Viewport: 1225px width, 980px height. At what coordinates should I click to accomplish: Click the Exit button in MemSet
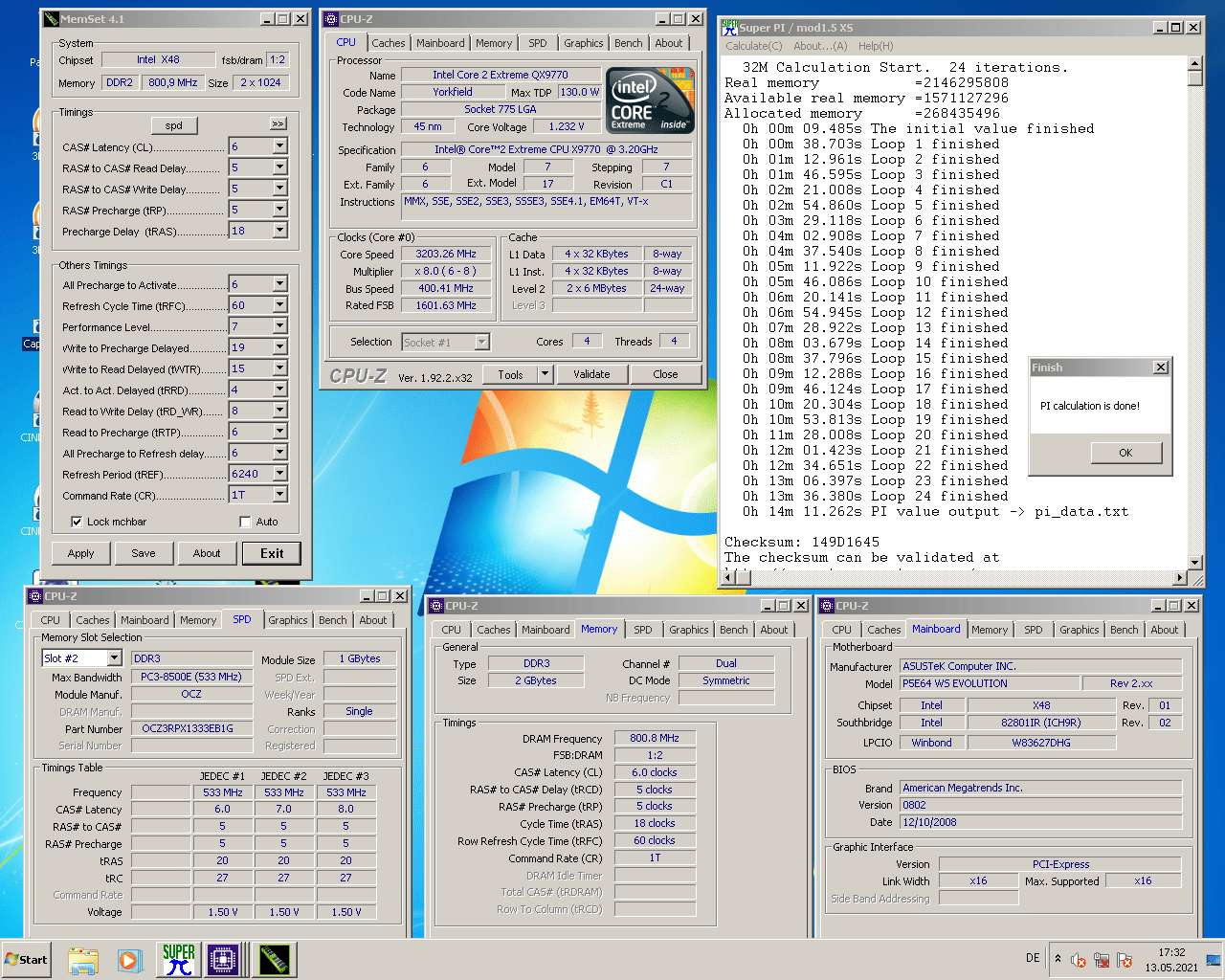pos(272,553)
